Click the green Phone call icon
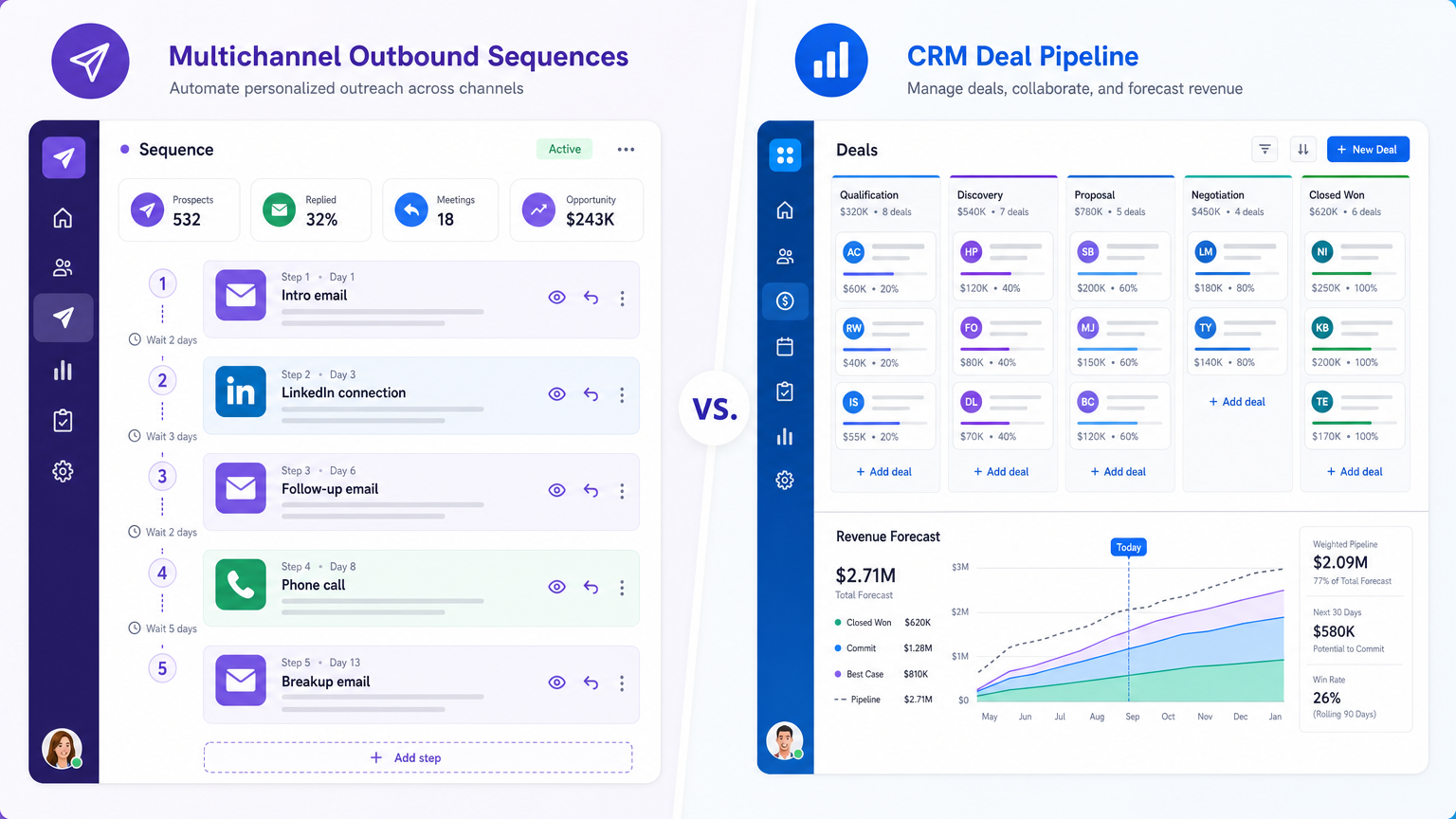Viewport: 1456px width, 819px height. (241, 585)
